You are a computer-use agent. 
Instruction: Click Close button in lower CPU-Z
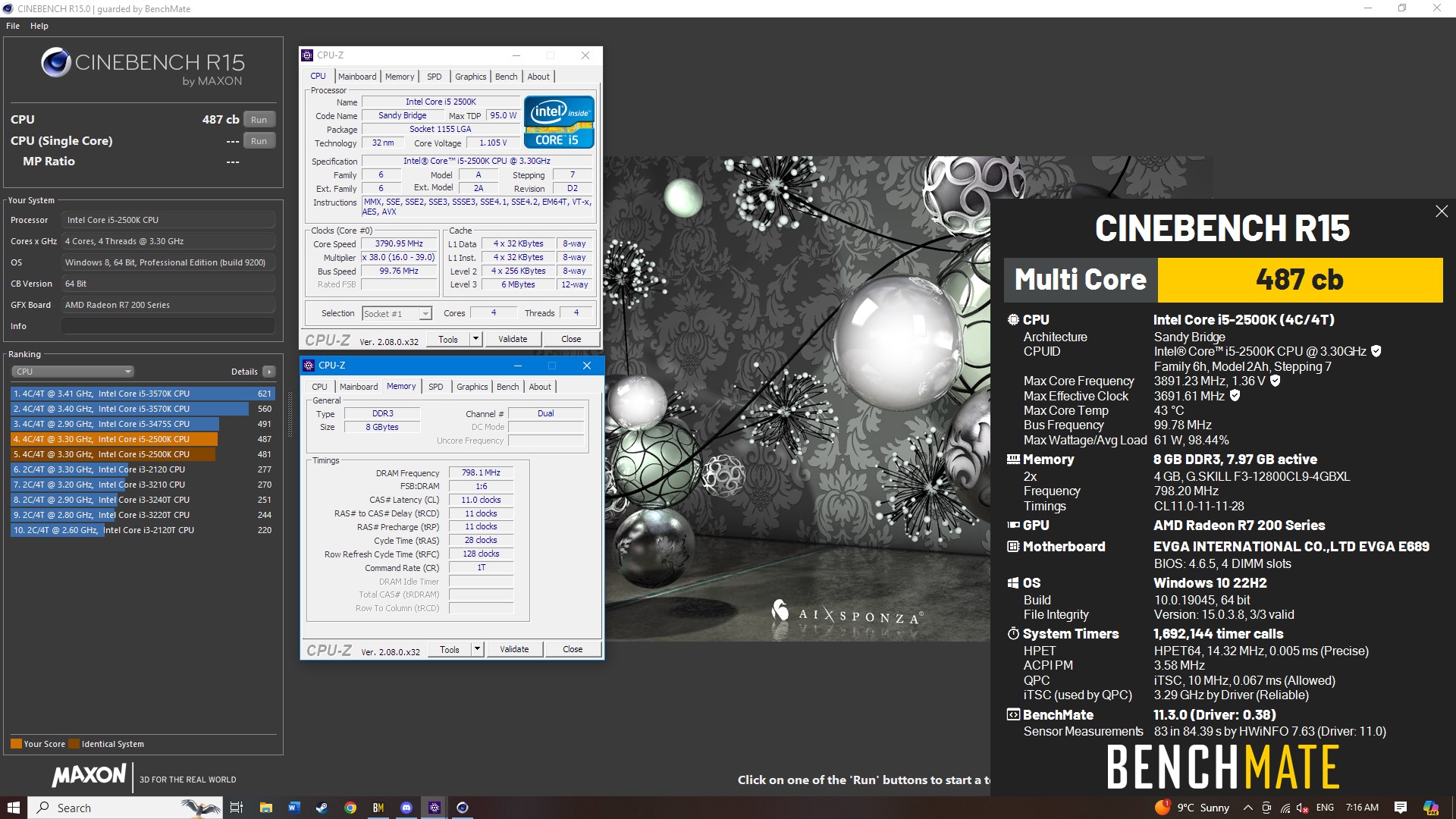pos(573,649)
